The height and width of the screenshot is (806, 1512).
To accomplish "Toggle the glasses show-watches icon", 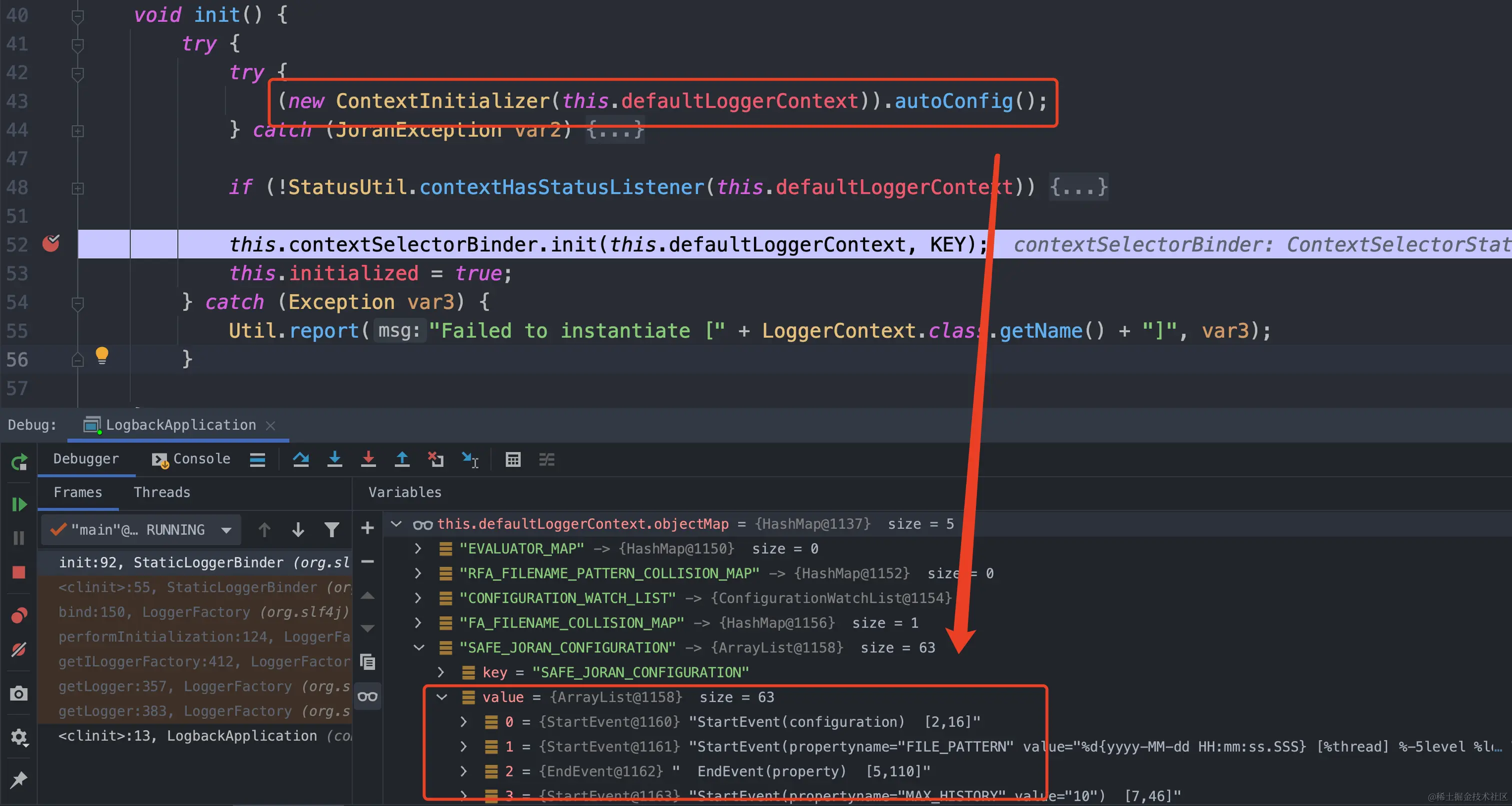I will click(x=367, y=696).
